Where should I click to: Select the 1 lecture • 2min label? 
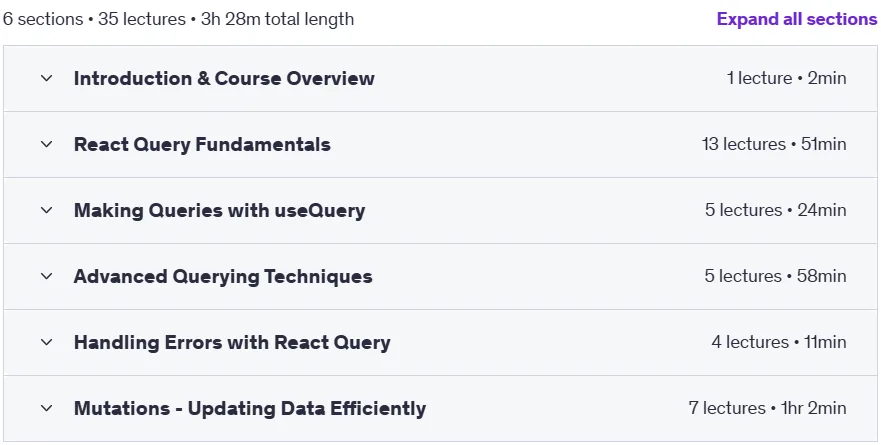(x=786, y=78)
